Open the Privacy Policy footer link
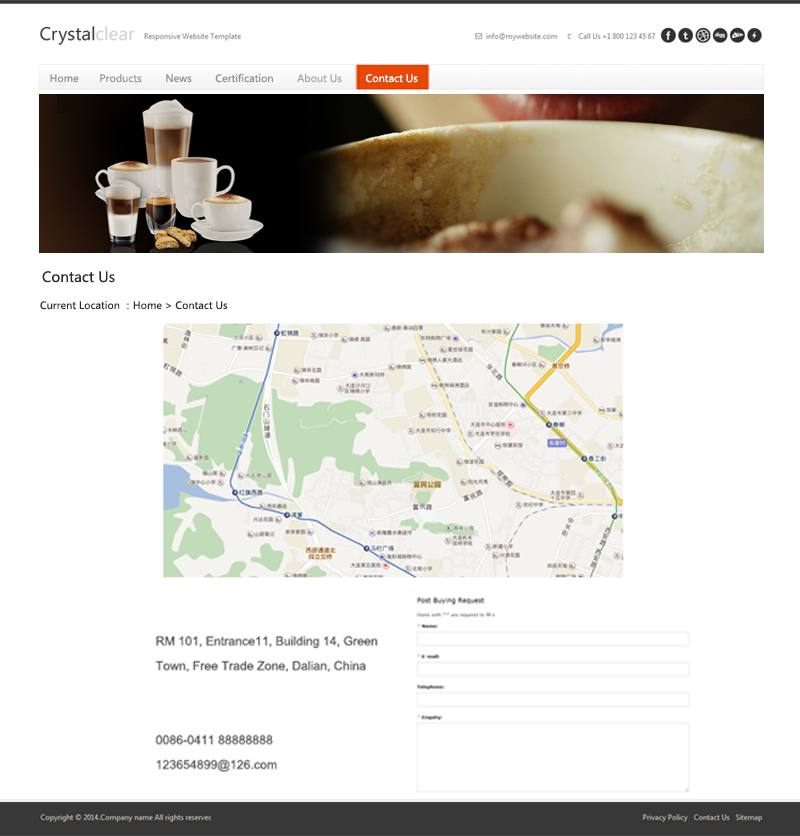 665,817
